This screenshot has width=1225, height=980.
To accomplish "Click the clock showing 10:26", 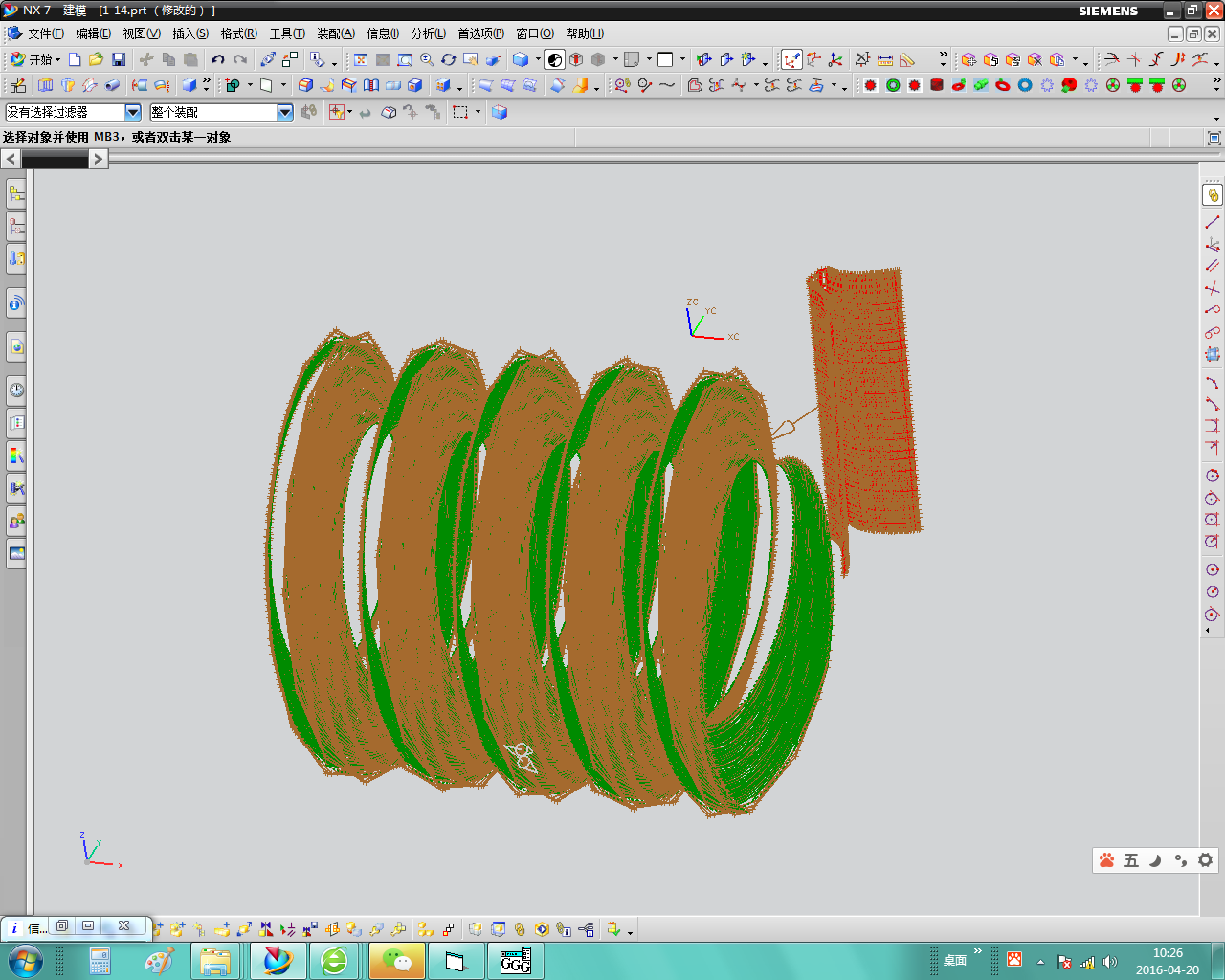I will (1168, 953).
